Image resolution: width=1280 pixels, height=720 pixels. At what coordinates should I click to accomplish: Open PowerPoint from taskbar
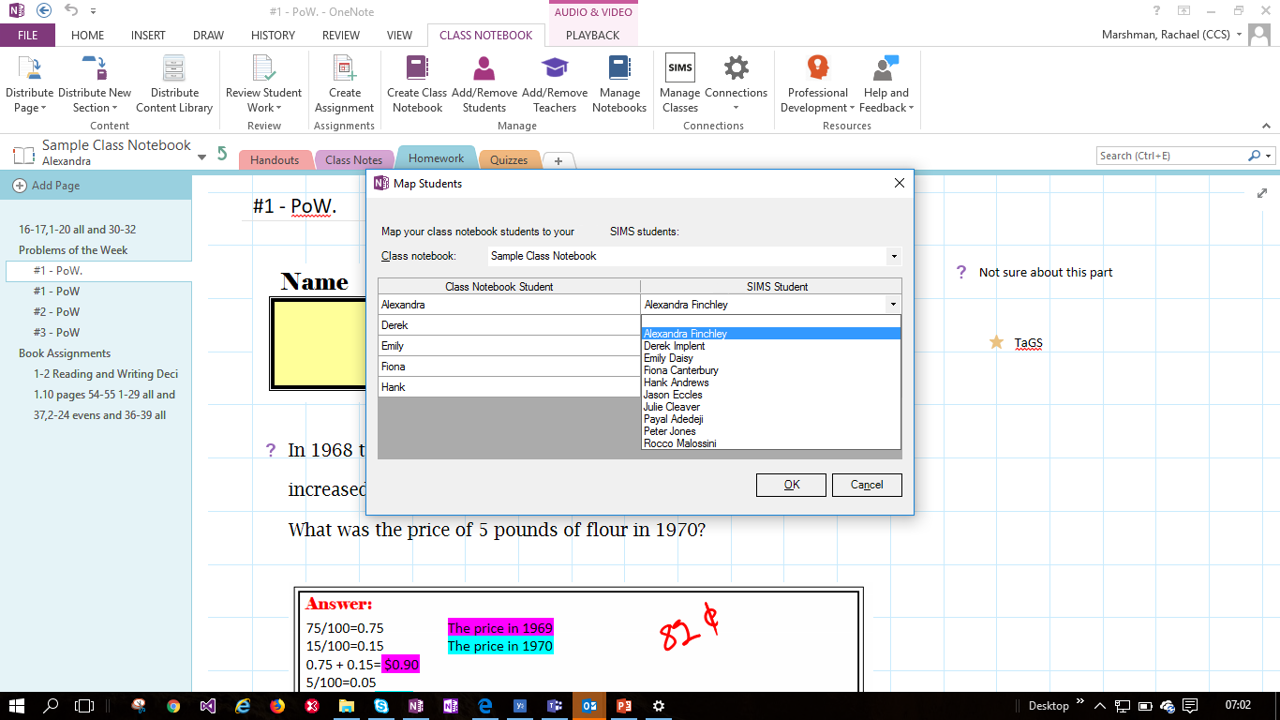click(624, 706)
